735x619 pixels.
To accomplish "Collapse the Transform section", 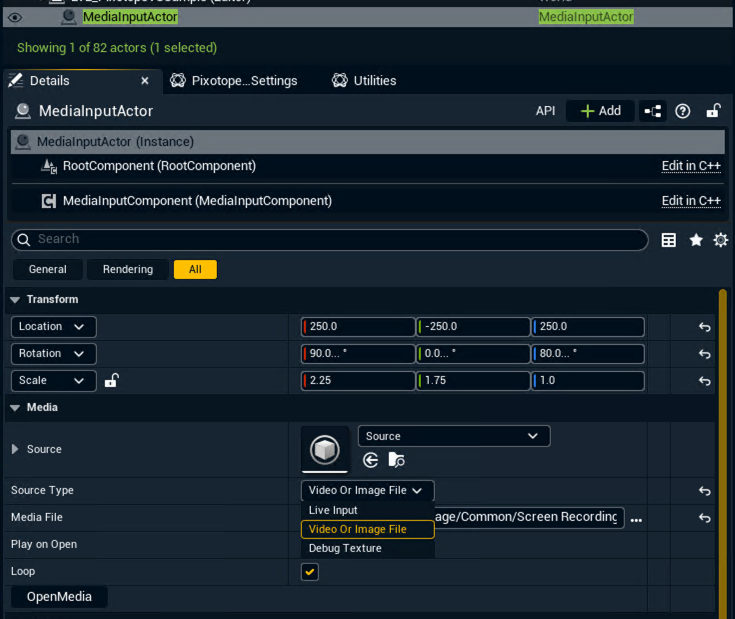I will click(x=15, y=300).
